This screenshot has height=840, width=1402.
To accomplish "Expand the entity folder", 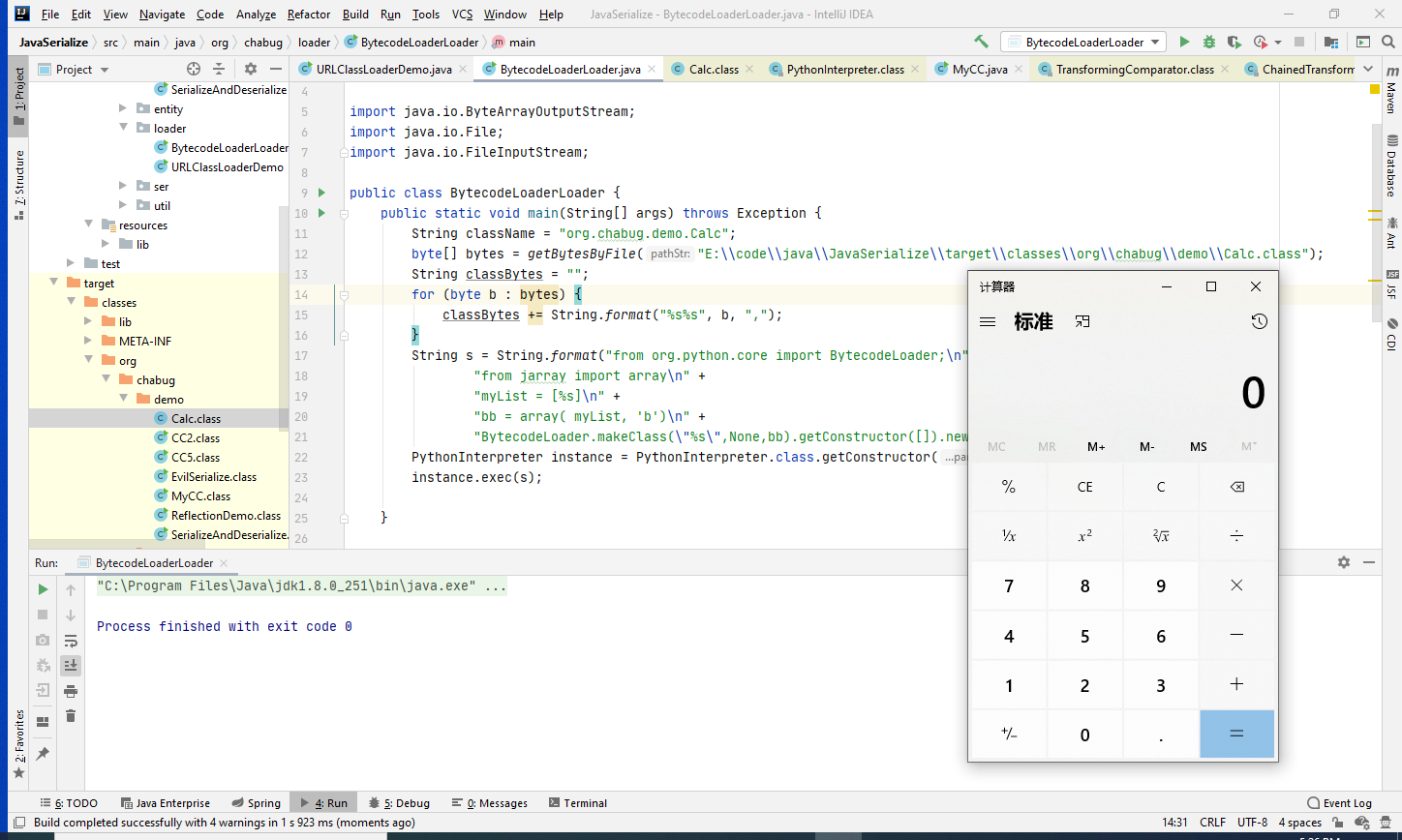I will [x=123, y=108].
